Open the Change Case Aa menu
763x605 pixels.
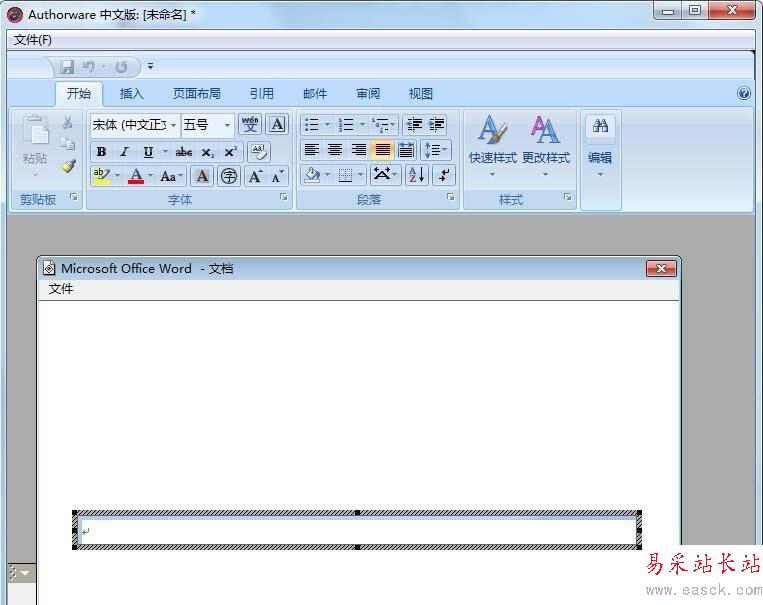pos(171,176)
